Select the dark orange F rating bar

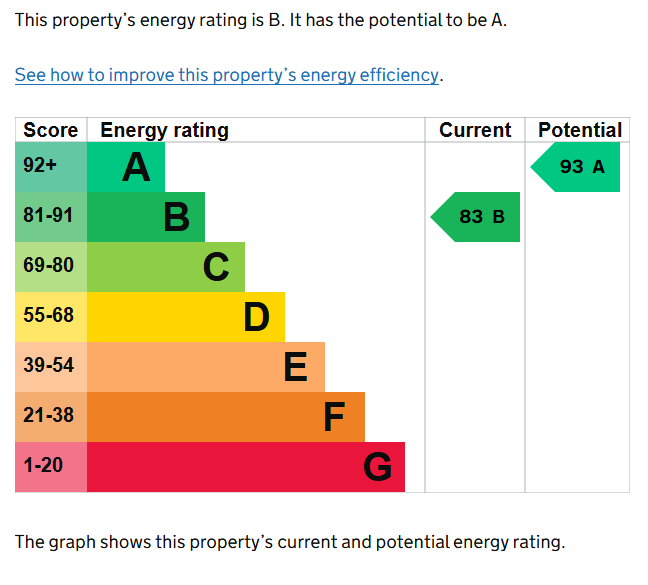coord(226,417)
